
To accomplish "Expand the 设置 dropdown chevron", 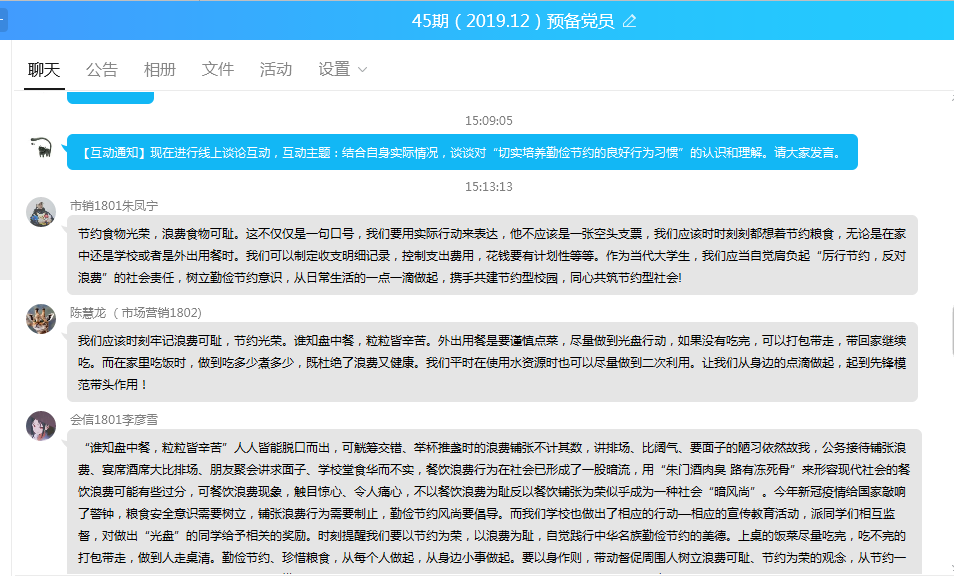I will (x=362, y=70).
